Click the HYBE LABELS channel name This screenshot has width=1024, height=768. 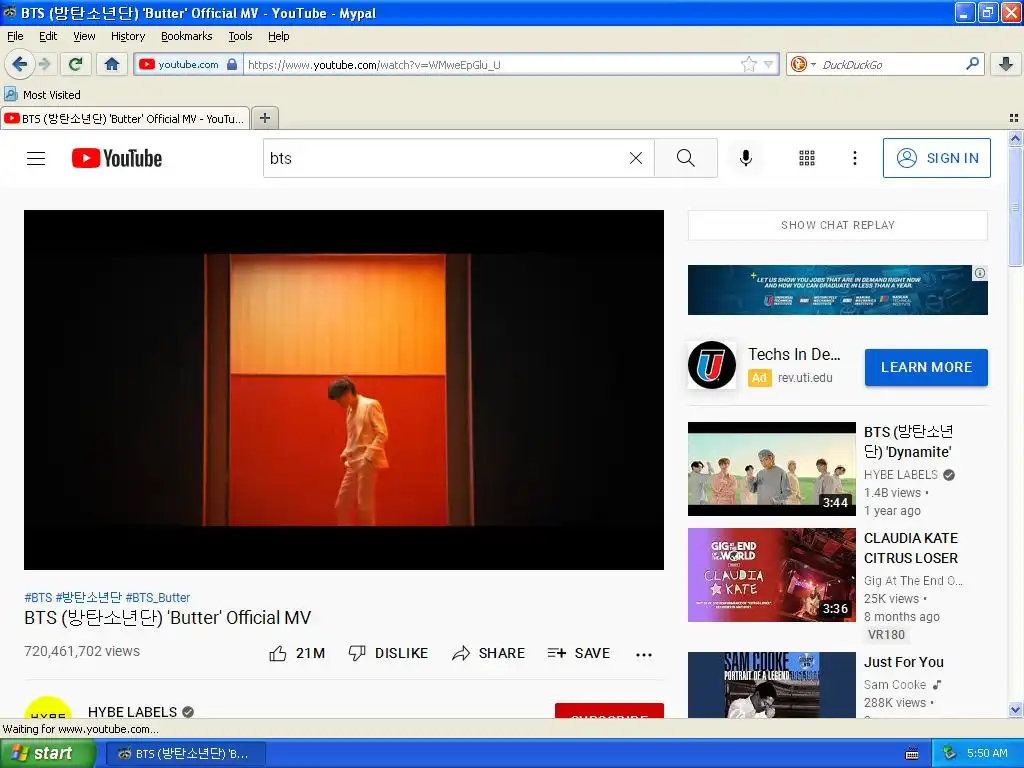(133, 712)
